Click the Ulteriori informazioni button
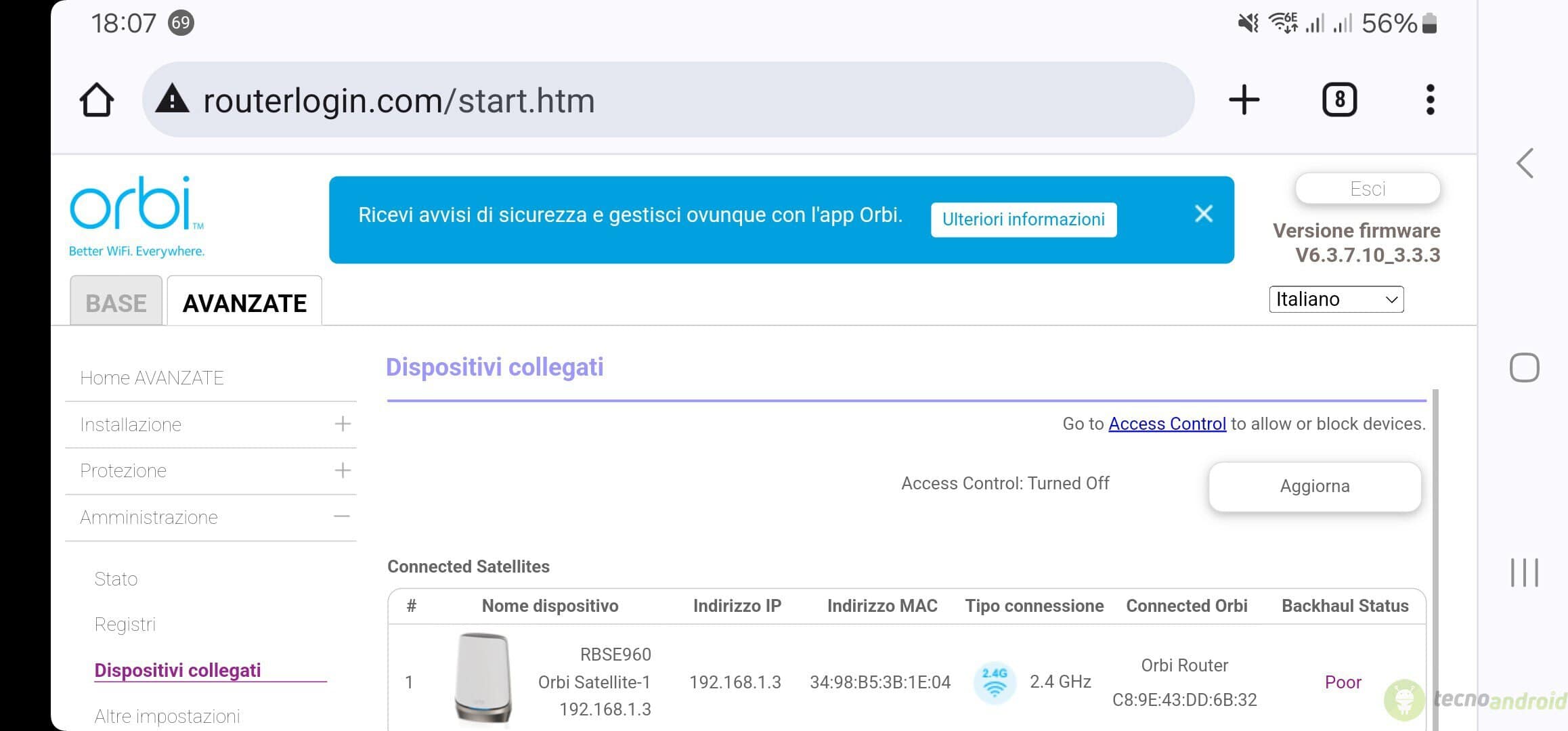1568x731 pixels. coord(1024,219)
